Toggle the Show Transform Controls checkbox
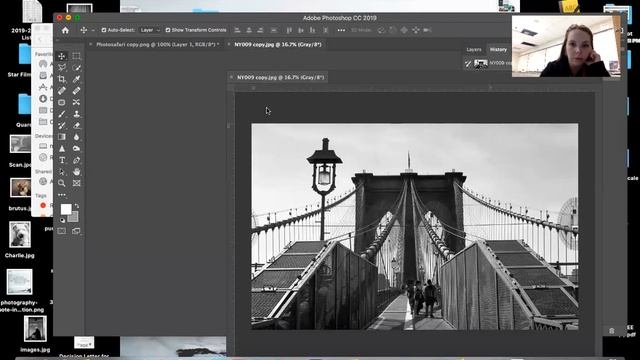This screenshot has width=640, height=360. point(168,30)
